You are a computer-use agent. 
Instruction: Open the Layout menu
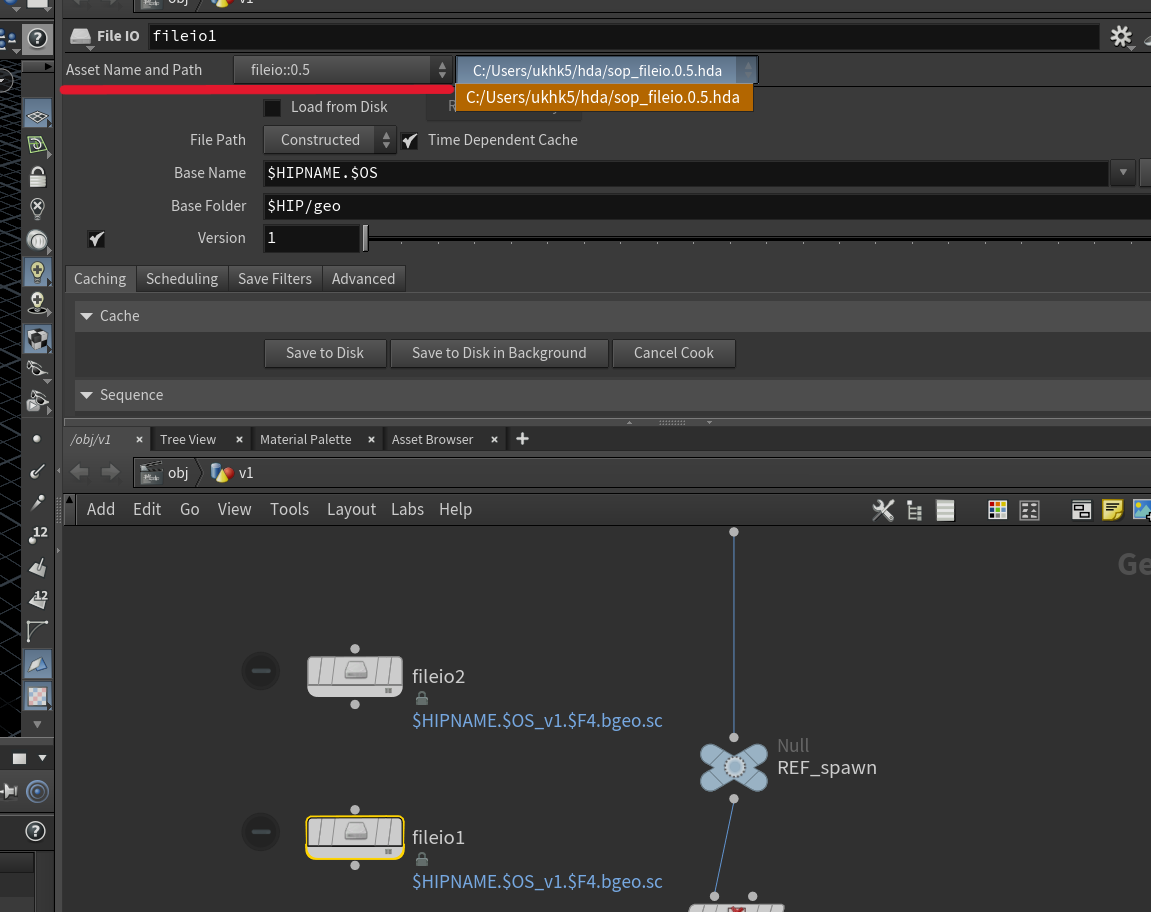pyautogui.click(x=351, y=510)
